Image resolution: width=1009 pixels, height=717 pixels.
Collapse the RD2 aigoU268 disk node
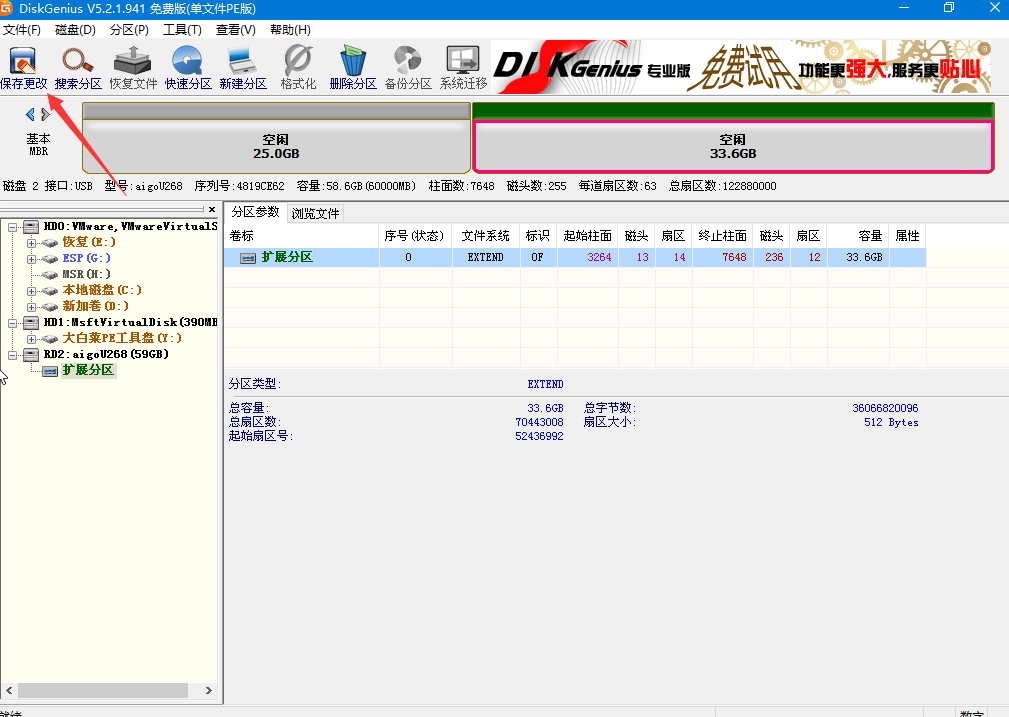(x=12, y=355)
